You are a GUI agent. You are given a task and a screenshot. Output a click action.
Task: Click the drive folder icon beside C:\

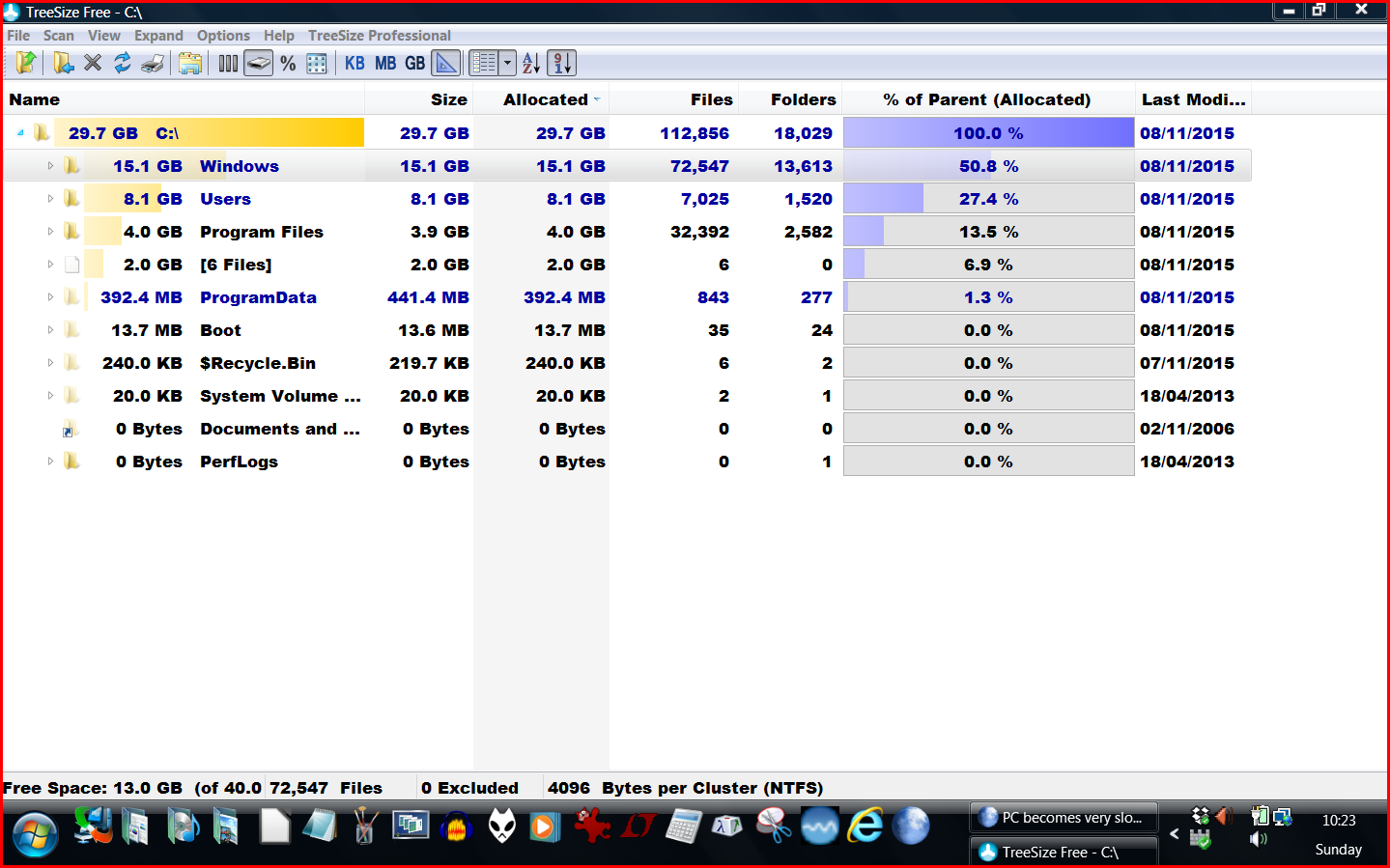(42, 133)
